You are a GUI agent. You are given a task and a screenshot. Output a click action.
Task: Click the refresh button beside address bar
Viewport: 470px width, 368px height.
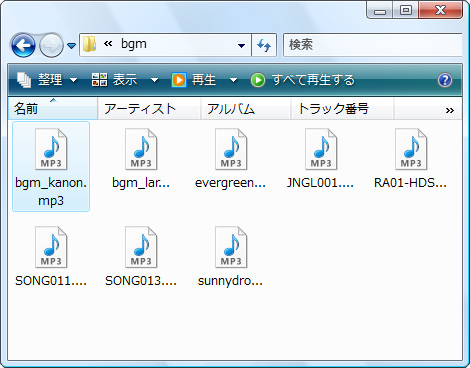coord(264,45)
